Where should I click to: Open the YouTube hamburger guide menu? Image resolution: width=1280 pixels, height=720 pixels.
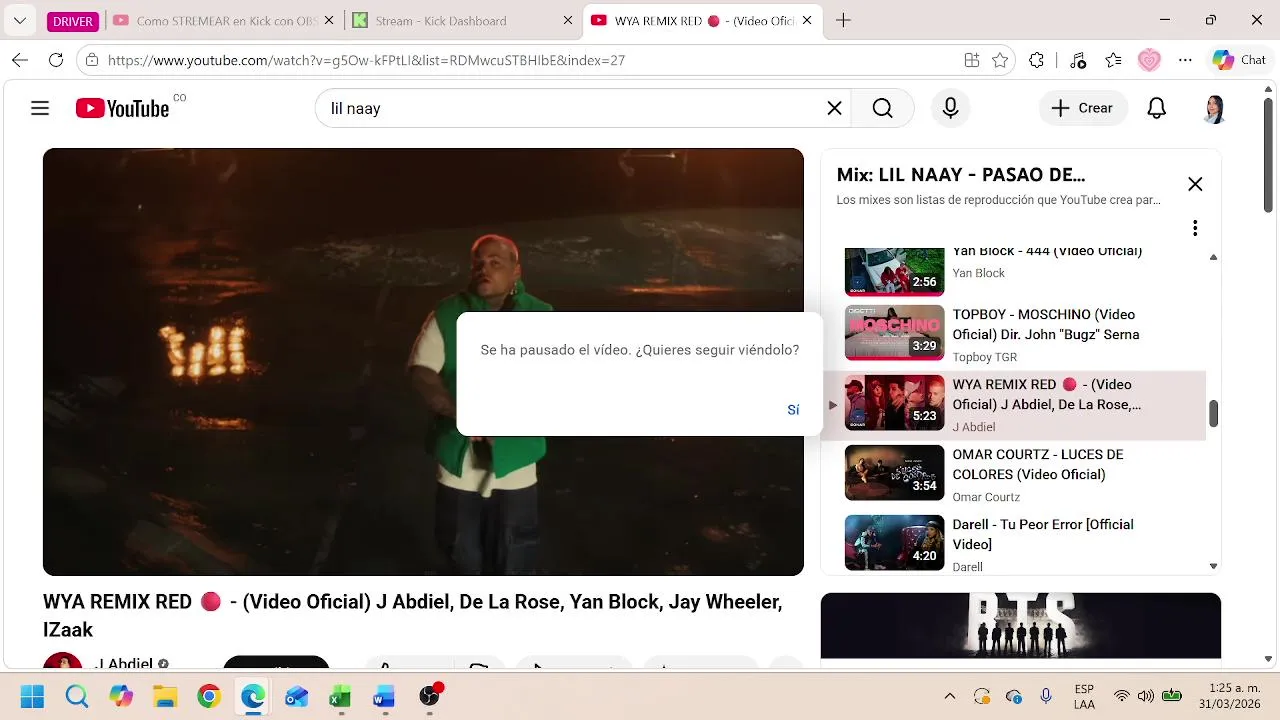click(40, 108)
